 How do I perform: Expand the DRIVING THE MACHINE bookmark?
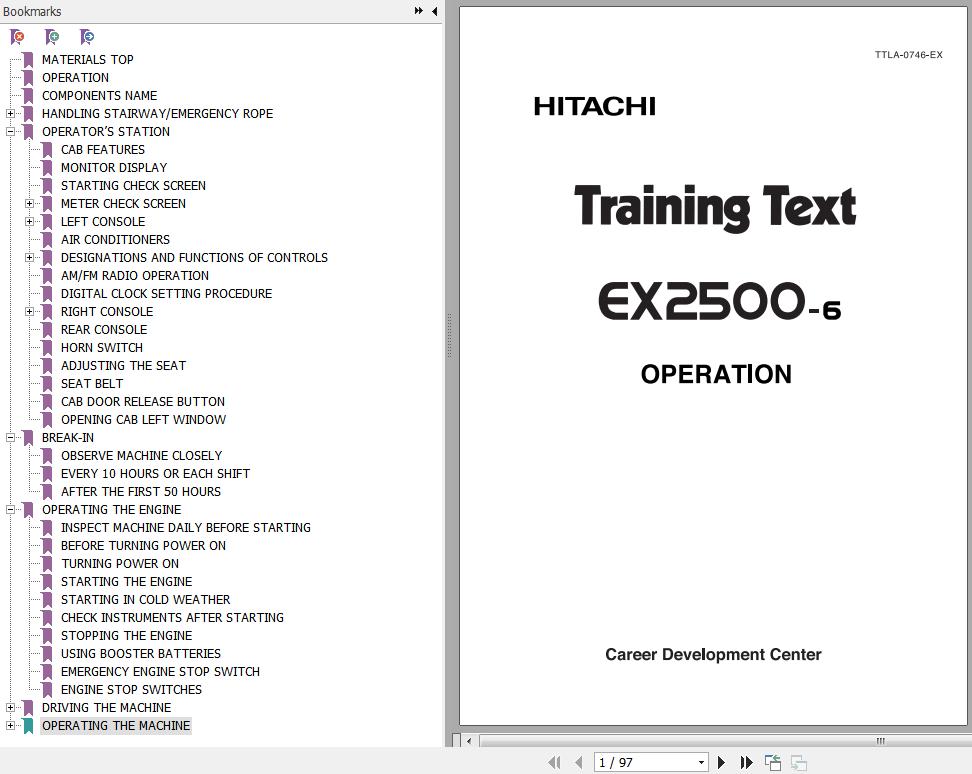tap(10, 707)
